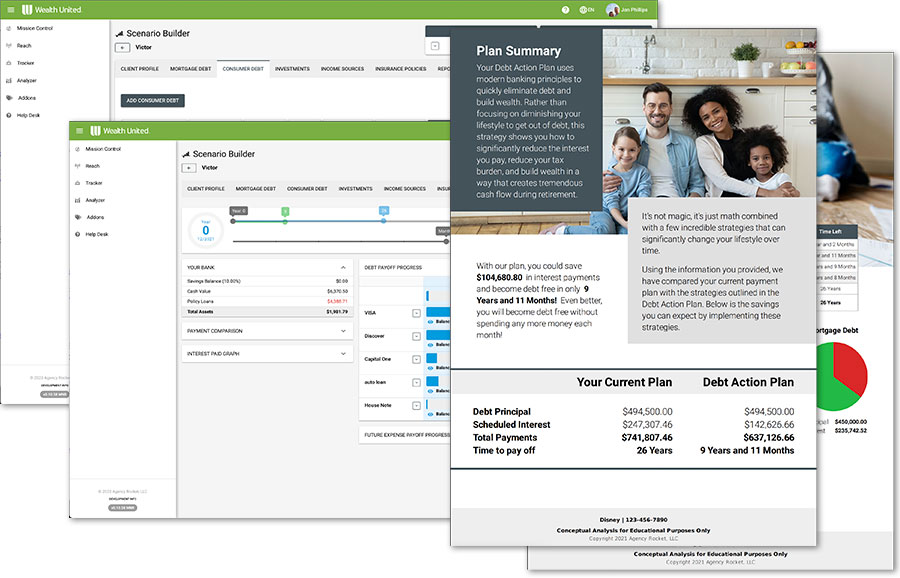Open the Analyzer link in the front window

[95, 200]
